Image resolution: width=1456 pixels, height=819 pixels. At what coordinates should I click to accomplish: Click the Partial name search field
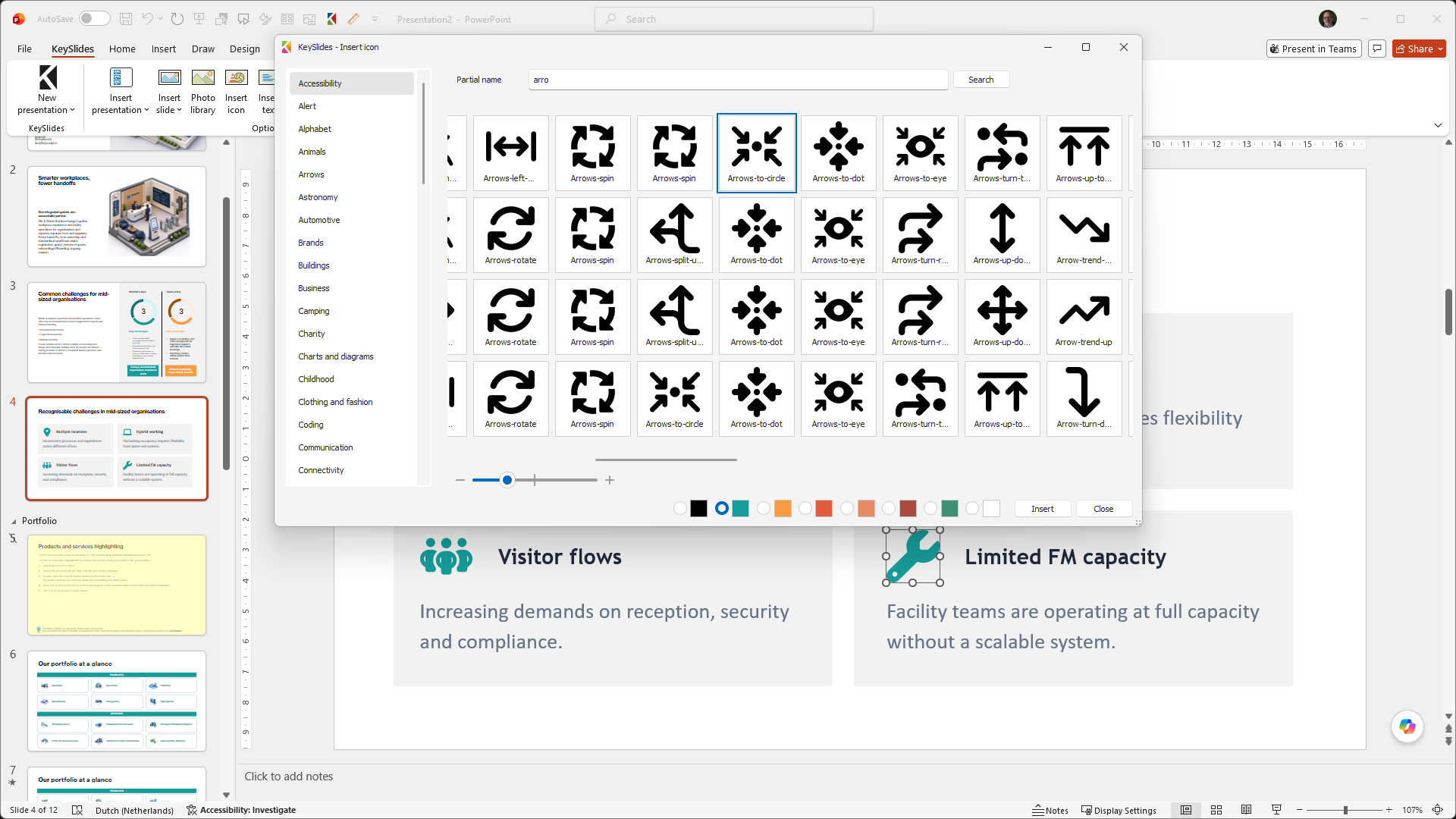738,80
